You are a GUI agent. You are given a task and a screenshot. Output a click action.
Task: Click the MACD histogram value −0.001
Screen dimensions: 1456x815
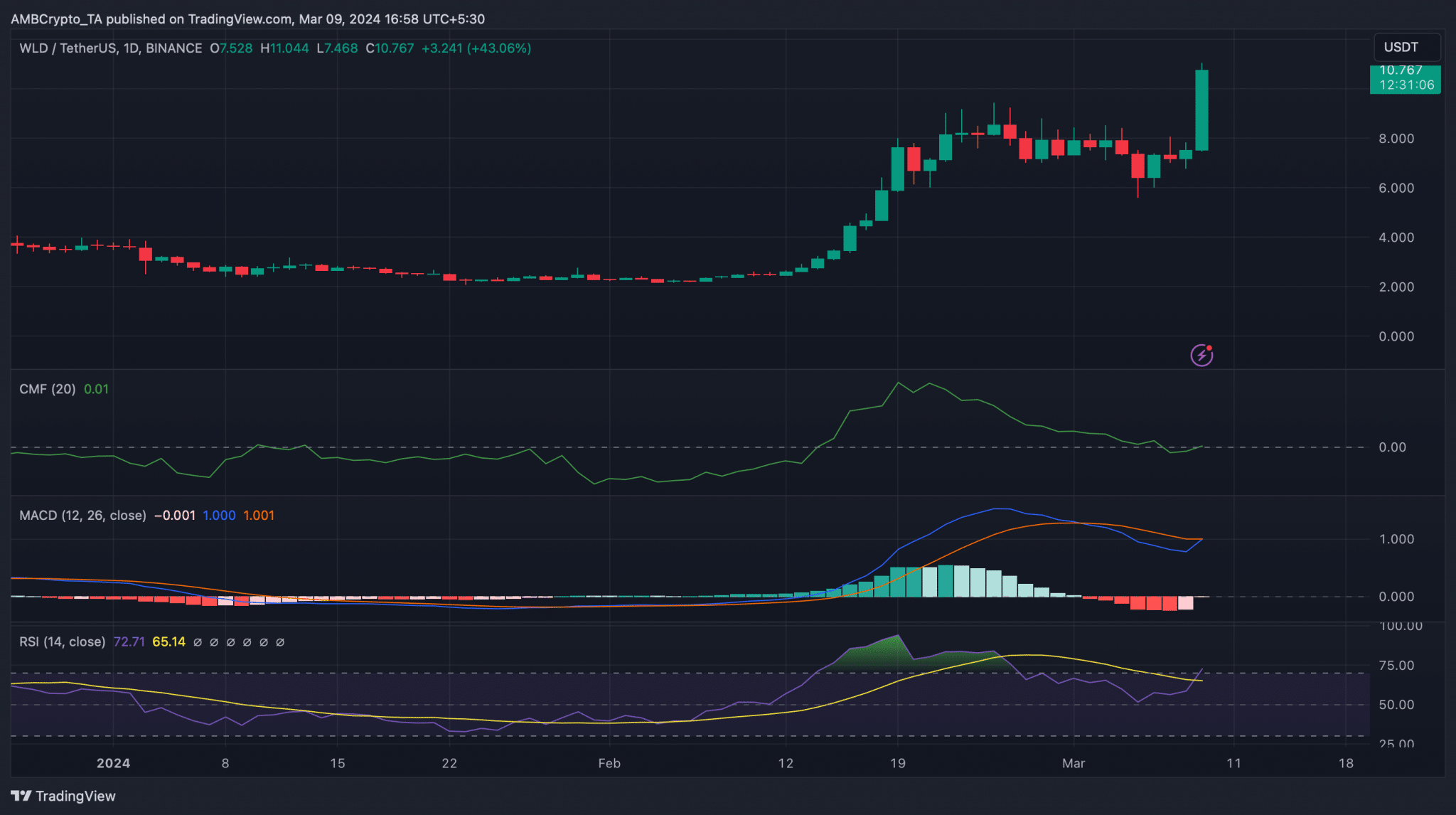coord(175,516)
